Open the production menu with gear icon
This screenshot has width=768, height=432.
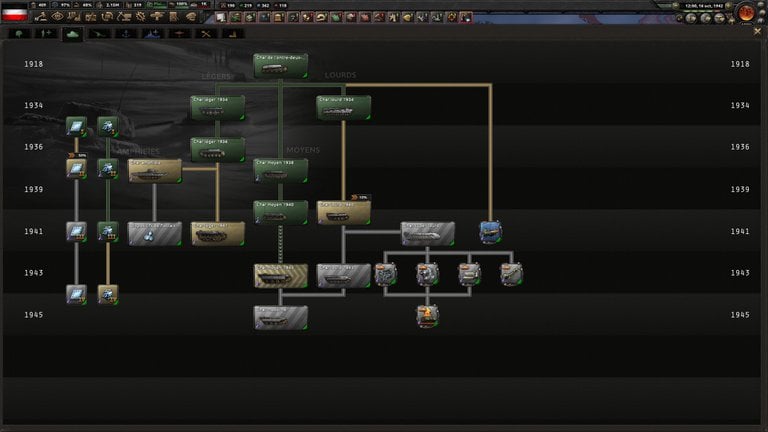[141, 17]
